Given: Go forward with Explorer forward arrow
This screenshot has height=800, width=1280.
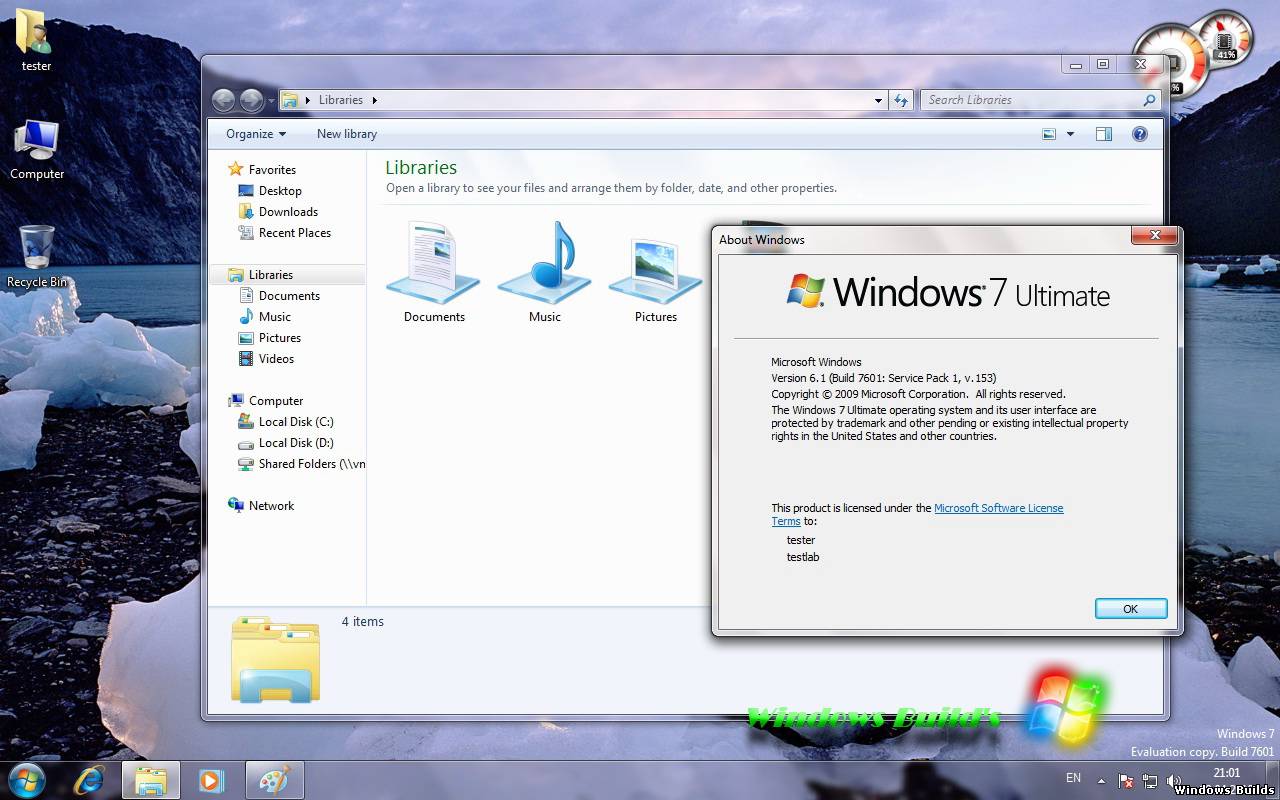Looking at the screenshot, I should coord(251,100).
